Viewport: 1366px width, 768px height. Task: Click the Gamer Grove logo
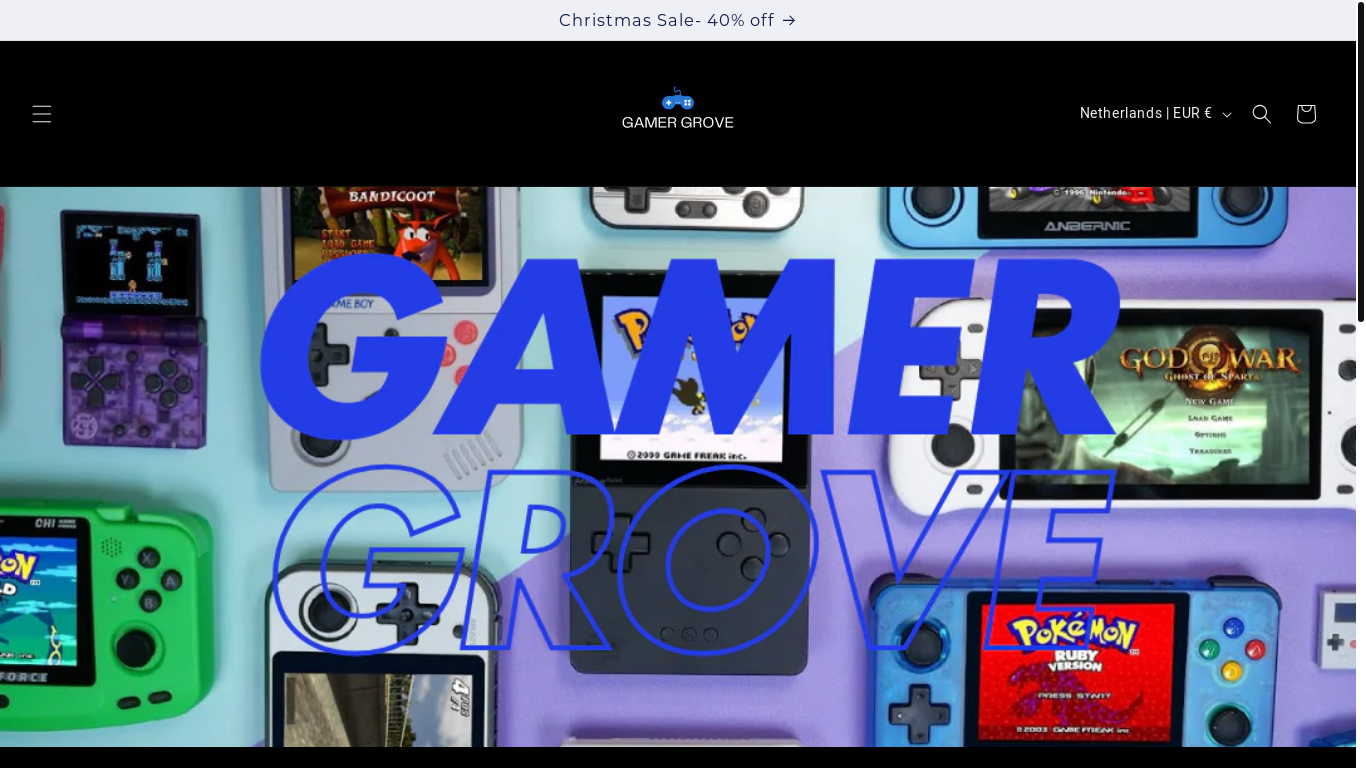678,109
